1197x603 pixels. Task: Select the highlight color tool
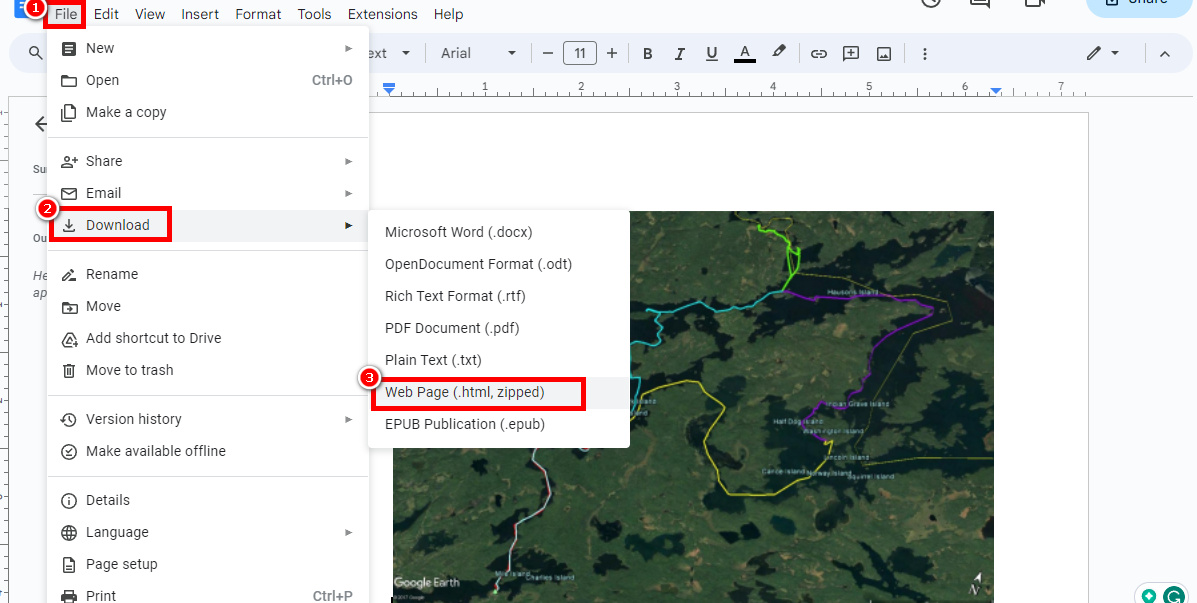(x=779, y=53)
